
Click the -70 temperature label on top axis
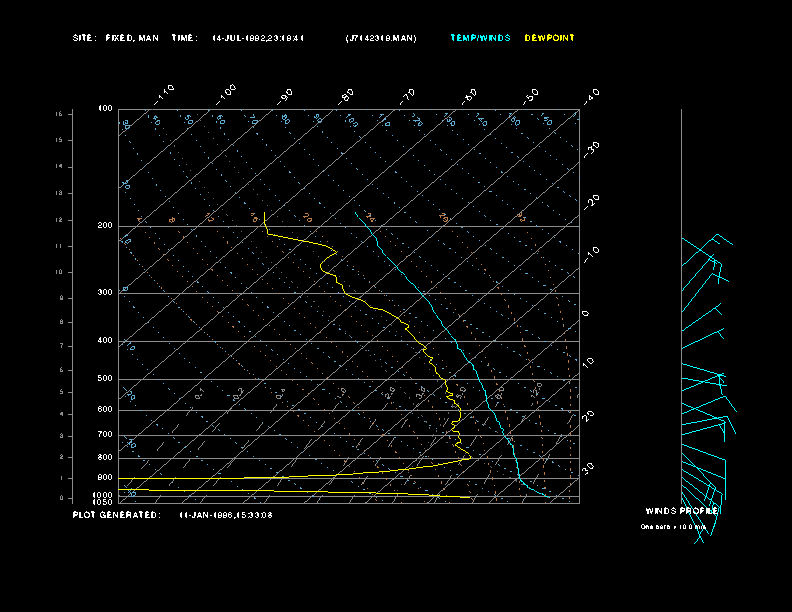coord(408,96)
